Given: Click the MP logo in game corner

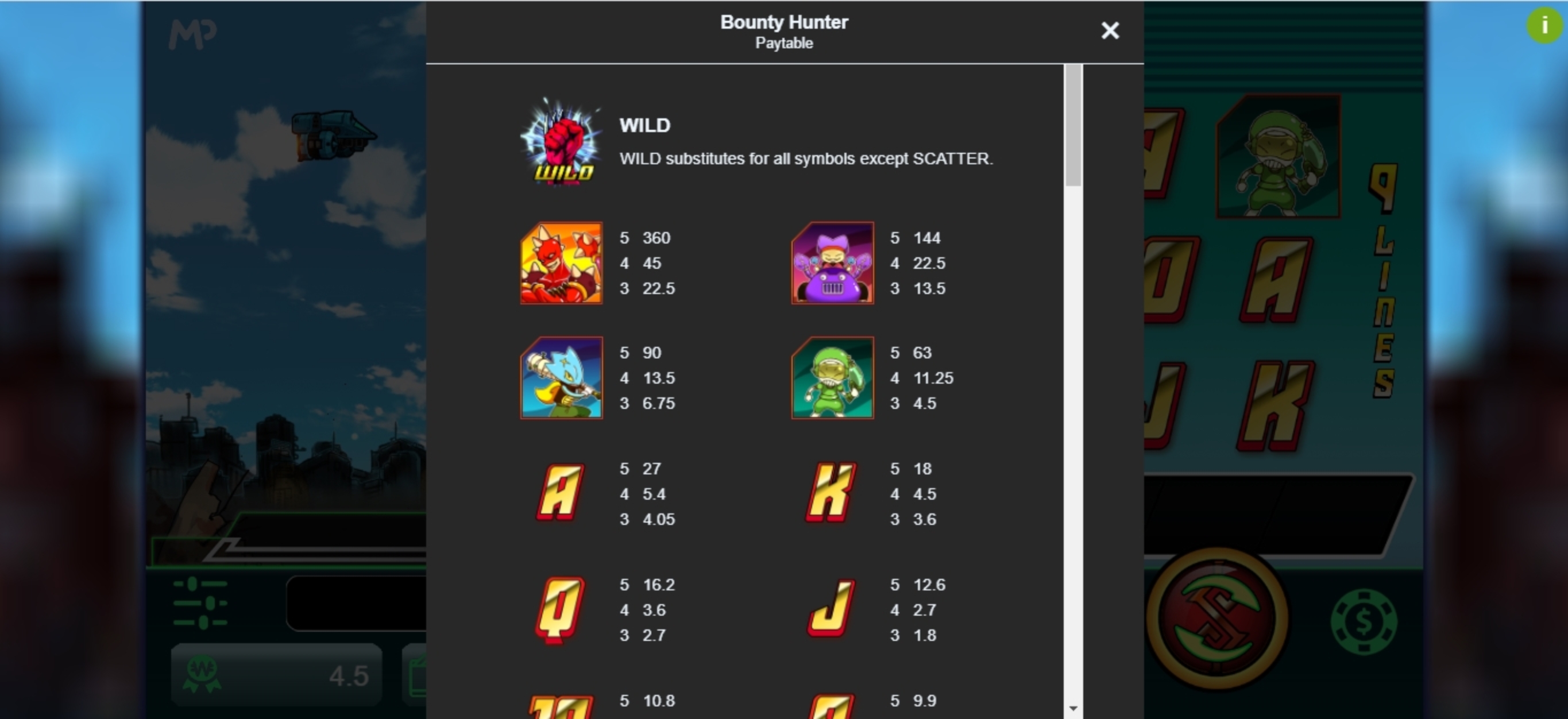Looking at the screenshot, I should click(x=192, y=34).
